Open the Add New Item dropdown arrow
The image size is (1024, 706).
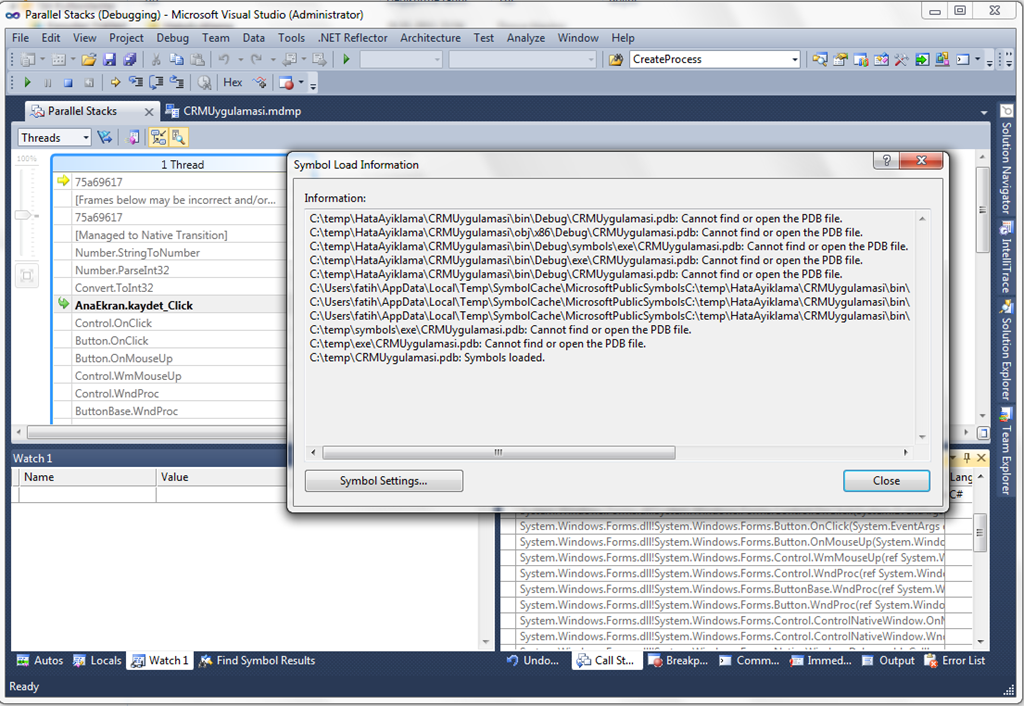click(x=72, y=59)
